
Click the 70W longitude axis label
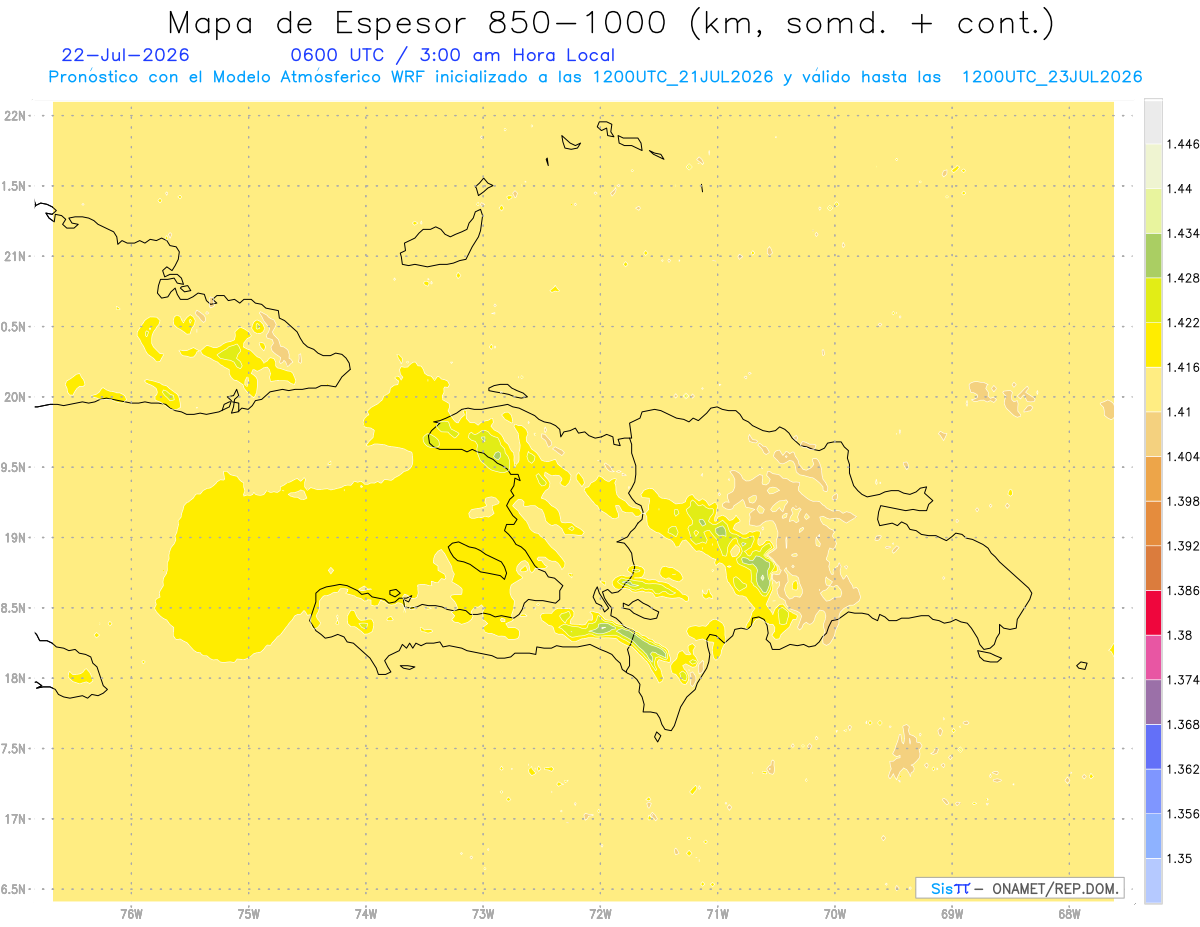pyautogui.click(x=835, y=913)
